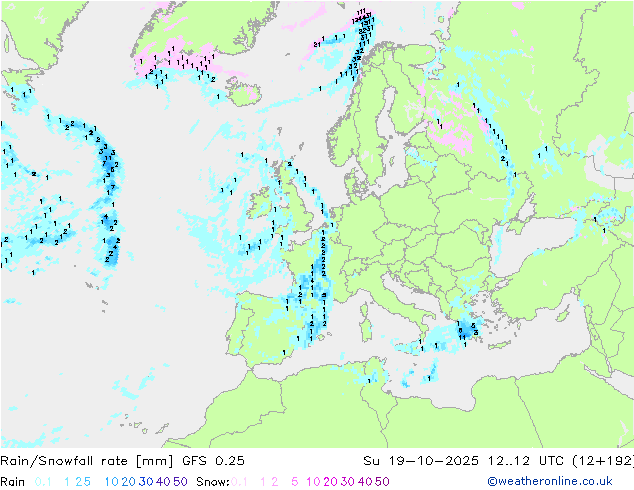
Task: Click the island of Sardinia on the map
Action: 368,330
